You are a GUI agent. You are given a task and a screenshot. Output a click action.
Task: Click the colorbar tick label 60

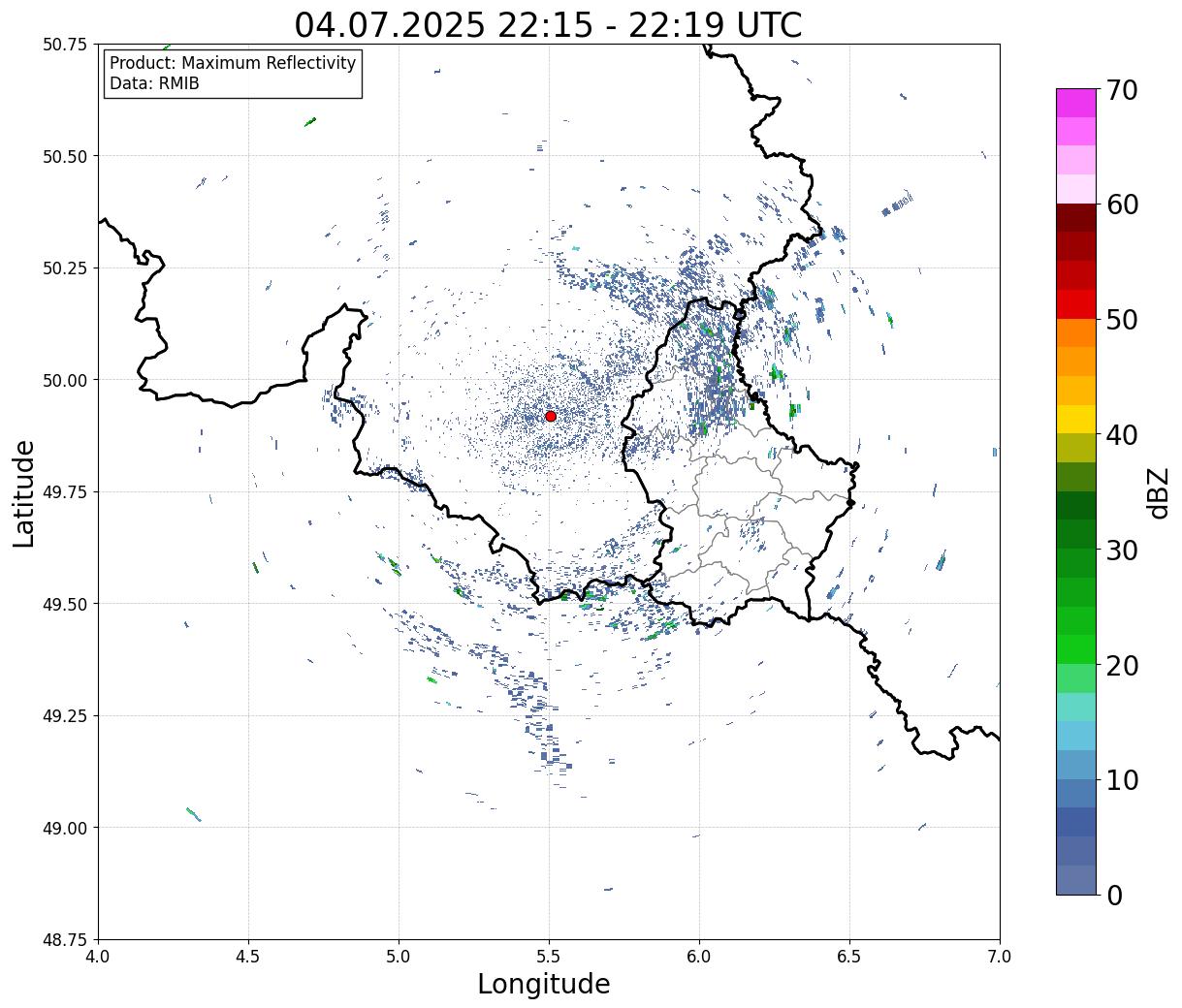pyautogui.click(x=1122, y=205)
